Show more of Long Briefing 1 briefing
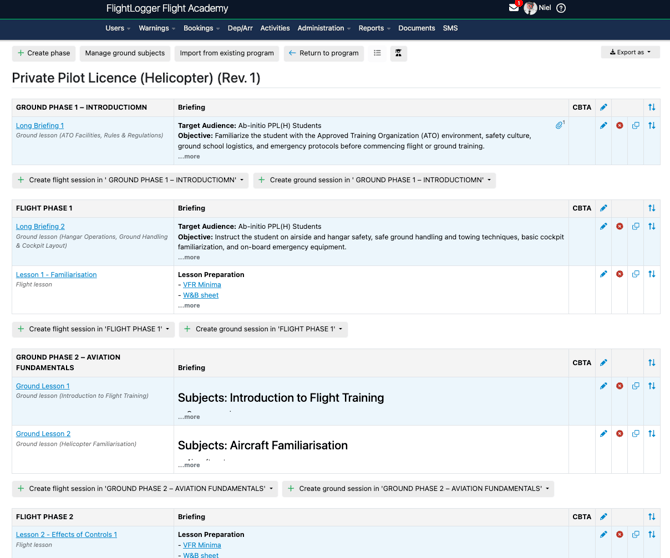 coord(189,156)
